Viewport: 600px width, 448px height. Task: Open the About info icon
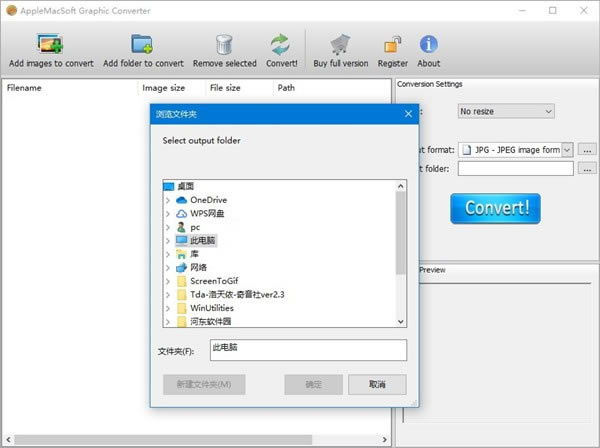coord(429,44)
